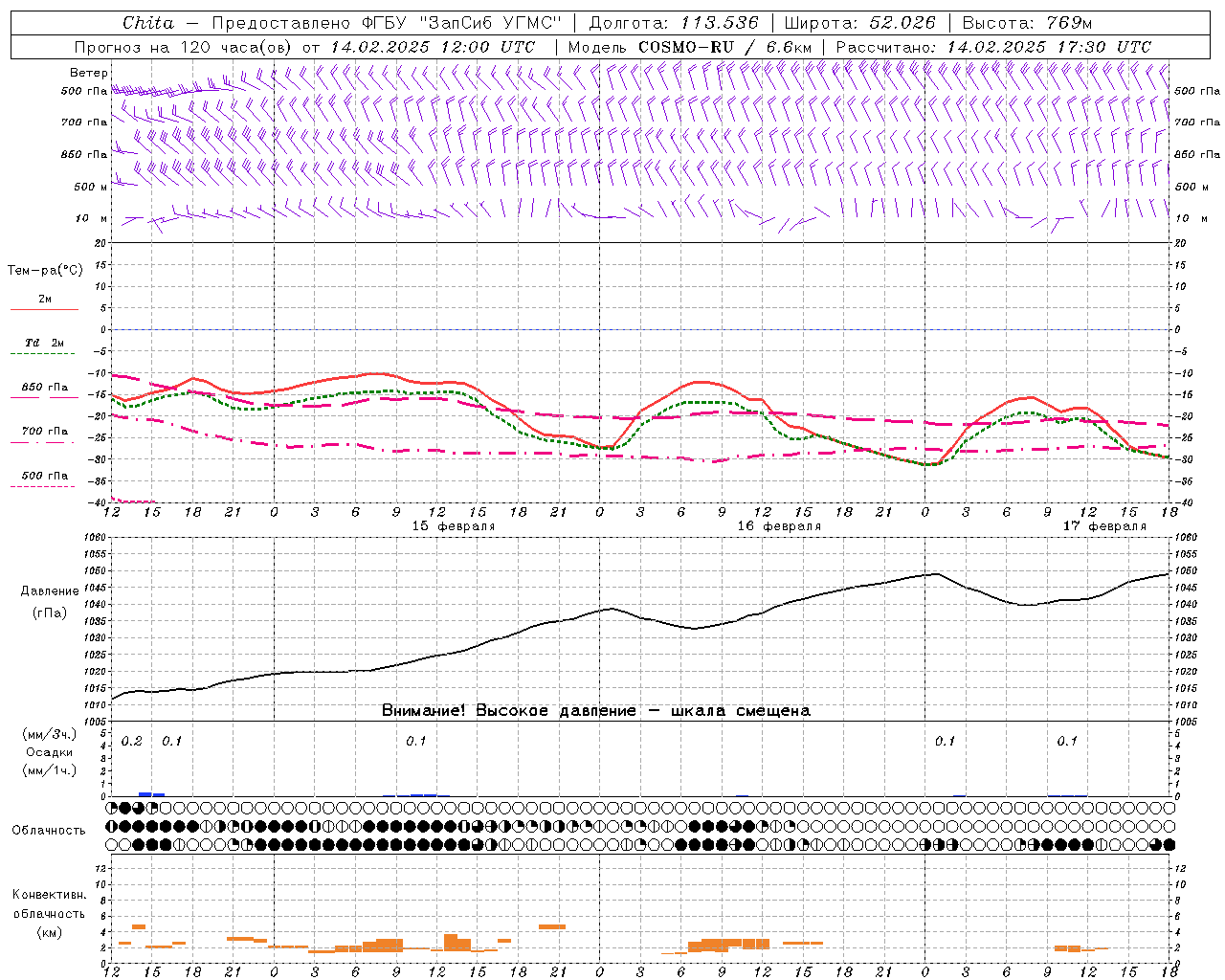
Task: Click the "Высота: 769м" elevation value
Action: coord(1027,23)
